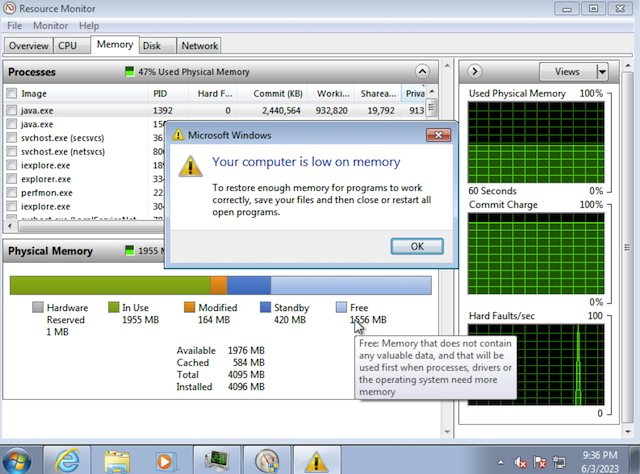640x474 pixels.
Task: Click the network tray icon
Action: (559, 462)
